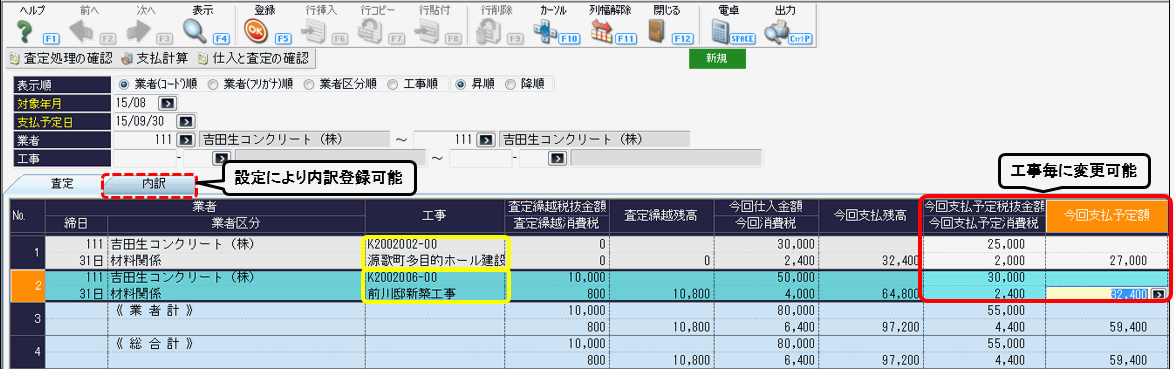Activate the カーソル cursor toolbar icon
The width and height of the screenshot is (1174, 369).
[x=545, y=31]
